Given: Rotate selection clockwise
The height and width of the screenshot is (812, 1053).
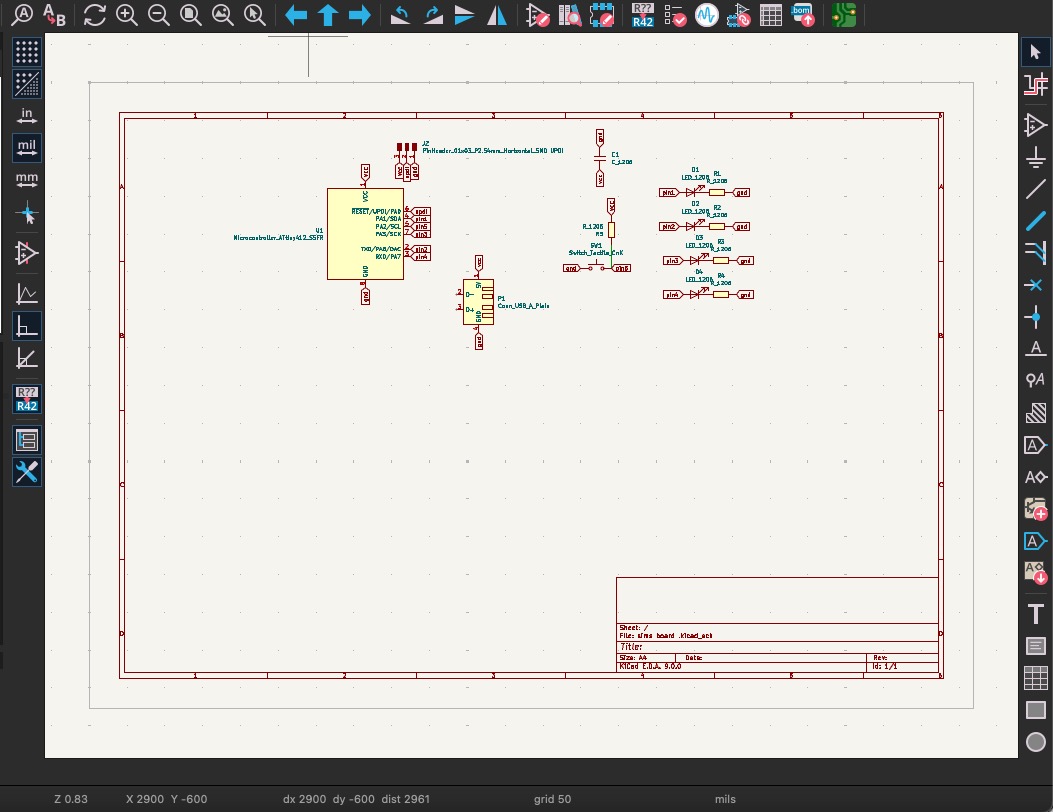Looking at the screenshot, I should click(x=432, y=15).
